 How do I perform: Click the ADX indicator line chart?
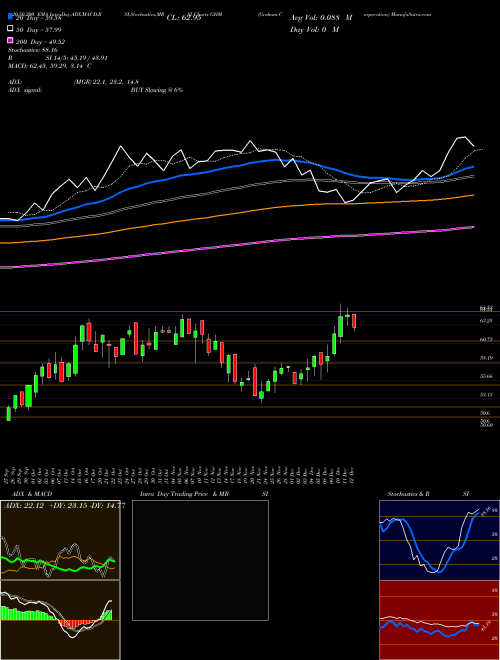(x=60, y=540)
